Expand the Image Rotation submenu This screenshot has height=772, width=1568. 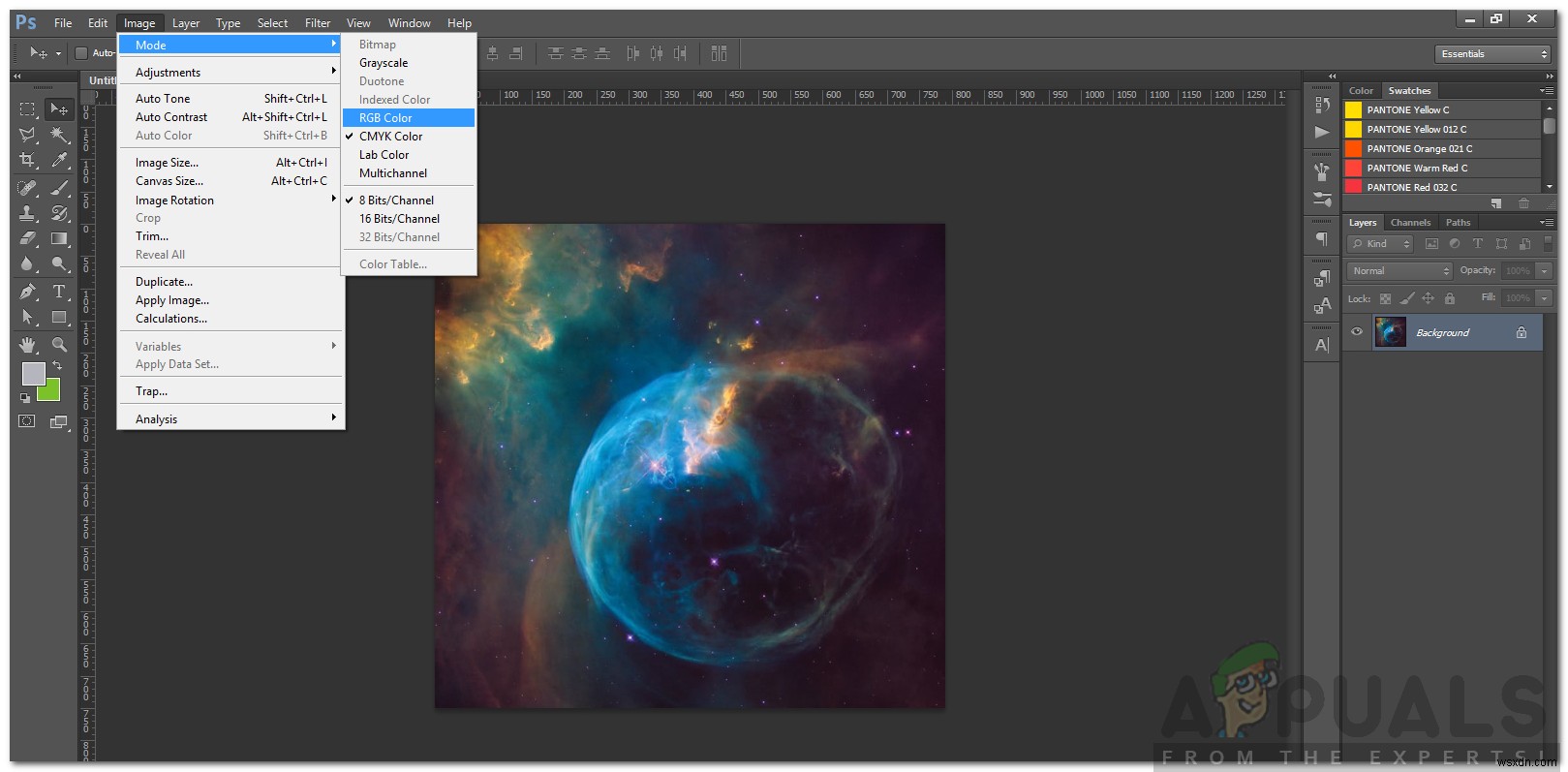tap(231, 201)
